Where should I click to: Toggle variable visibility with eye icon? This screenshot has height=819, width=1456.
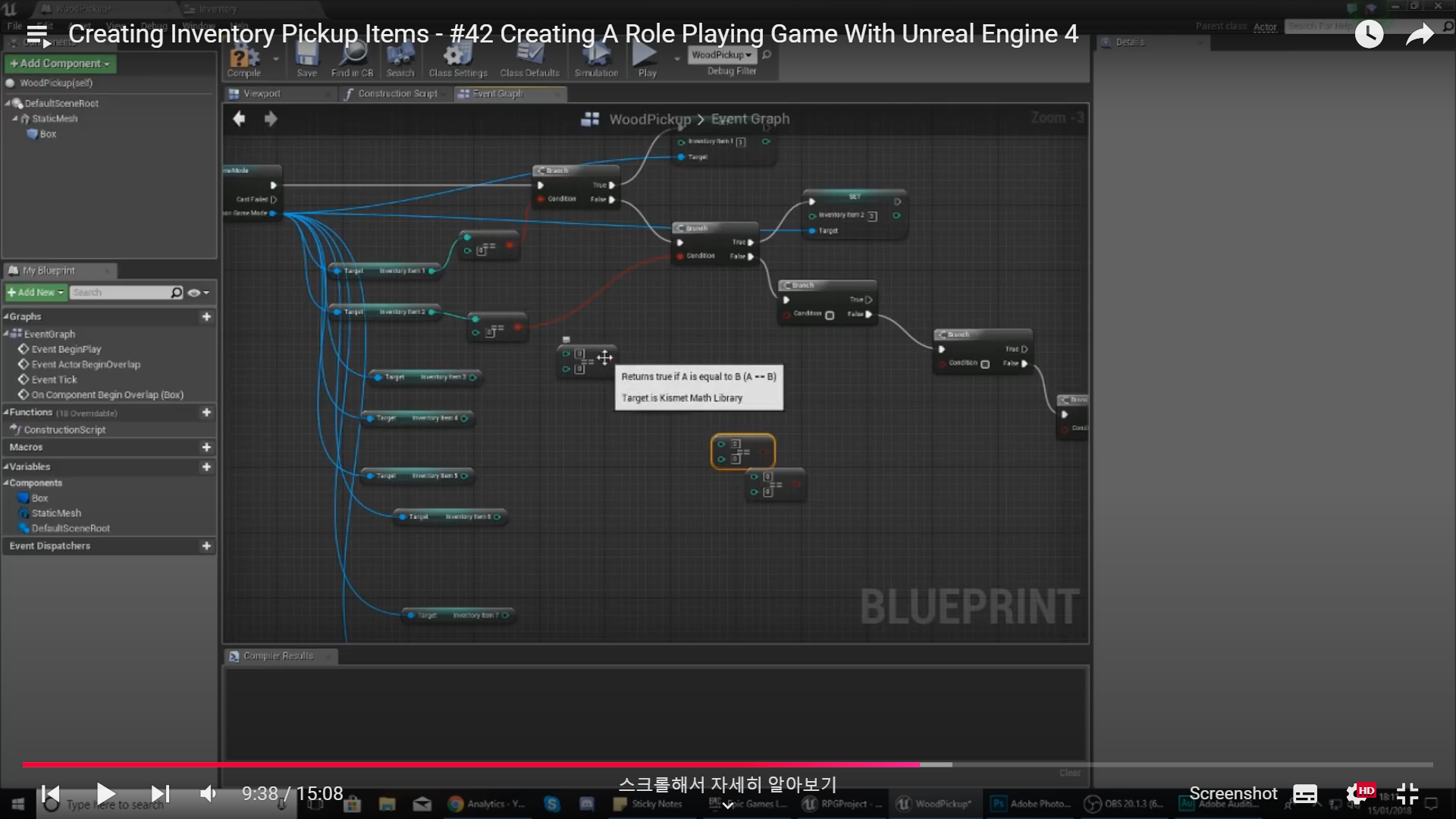(196, 292)
